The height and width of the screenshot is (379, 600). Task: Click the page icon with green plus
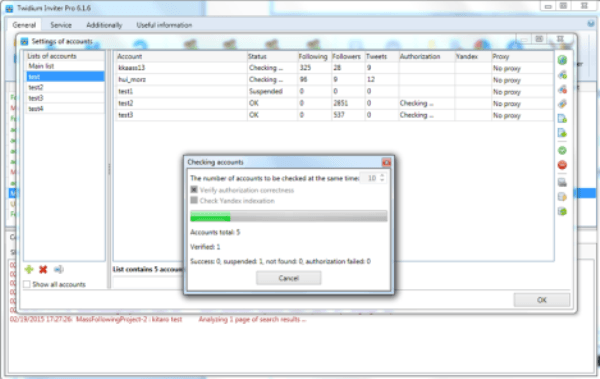(562, 119)
